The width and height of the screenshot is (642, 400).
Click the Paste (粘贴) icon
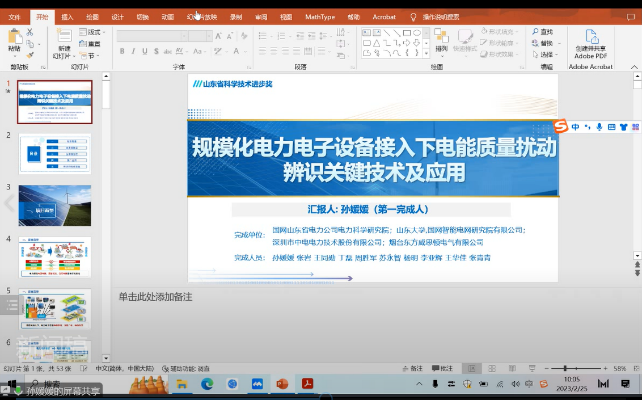[x=14, y=38]
